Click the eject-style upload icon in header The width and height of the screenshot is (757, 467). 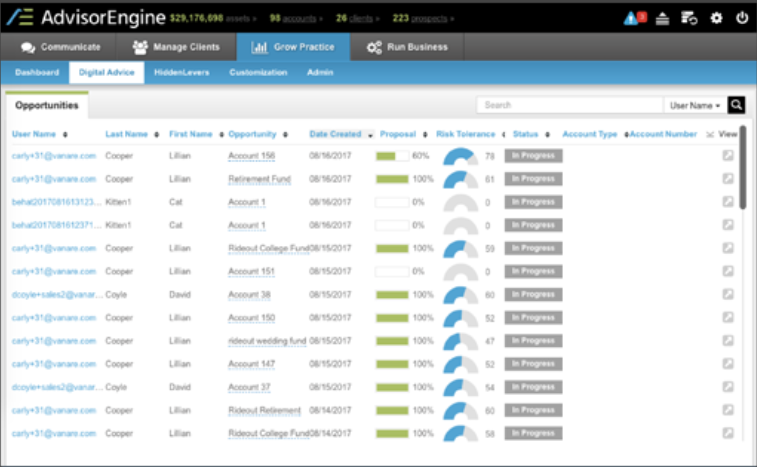click(662, 19)
